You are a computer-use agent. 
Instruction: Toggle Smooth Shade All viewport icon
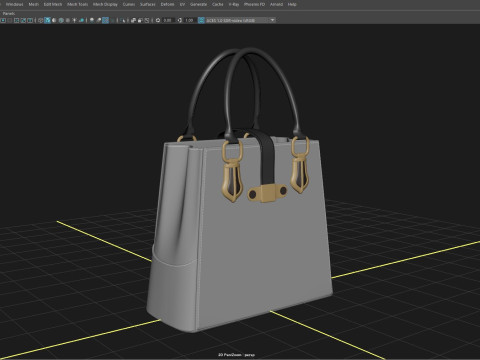(47, 20)
